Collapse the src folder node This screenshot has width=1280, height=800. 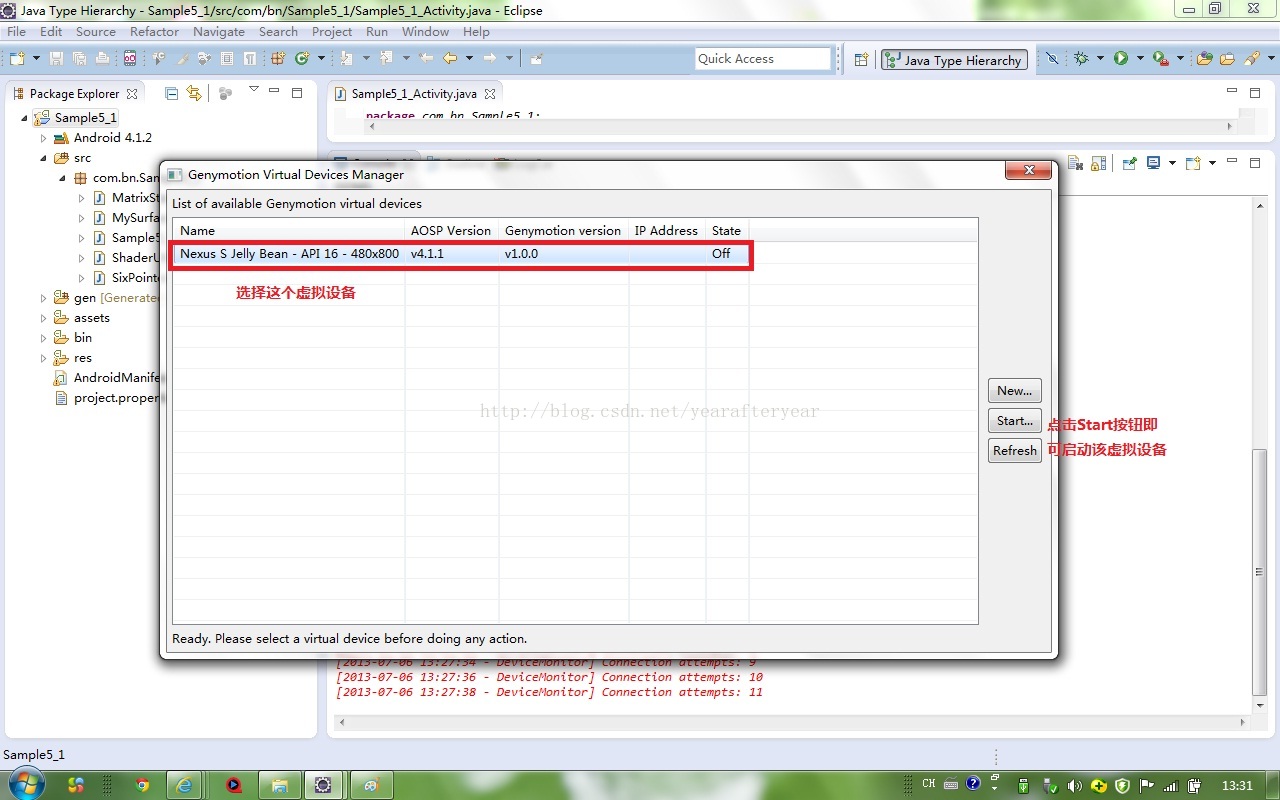tap(44, 158)
